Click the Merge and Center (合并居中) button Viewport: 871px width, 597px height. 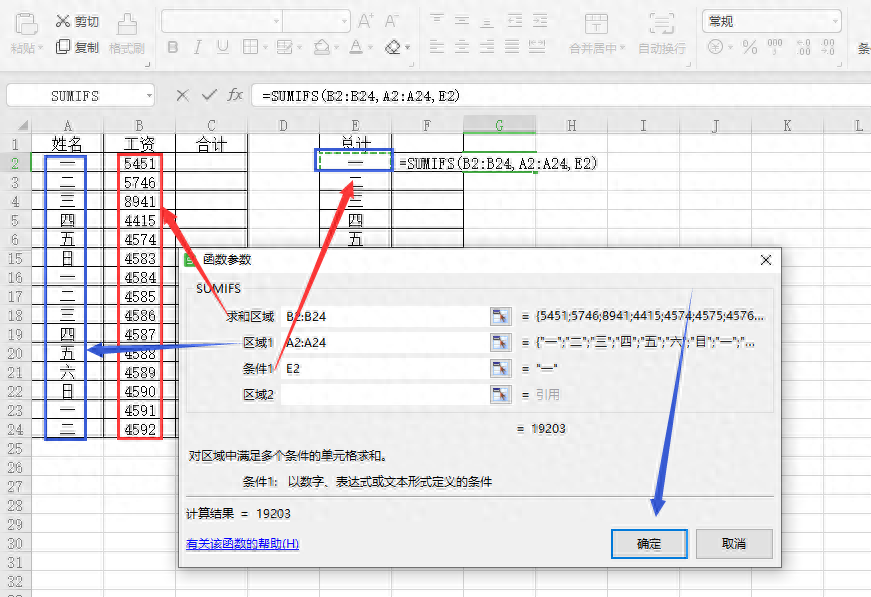(x=597, y=34)
